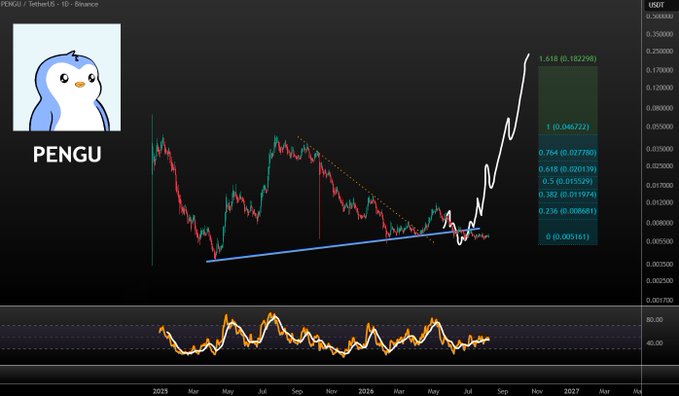Click the 2027 year time label
This screenshot has height=396, width=679.
tap(572, 391)
